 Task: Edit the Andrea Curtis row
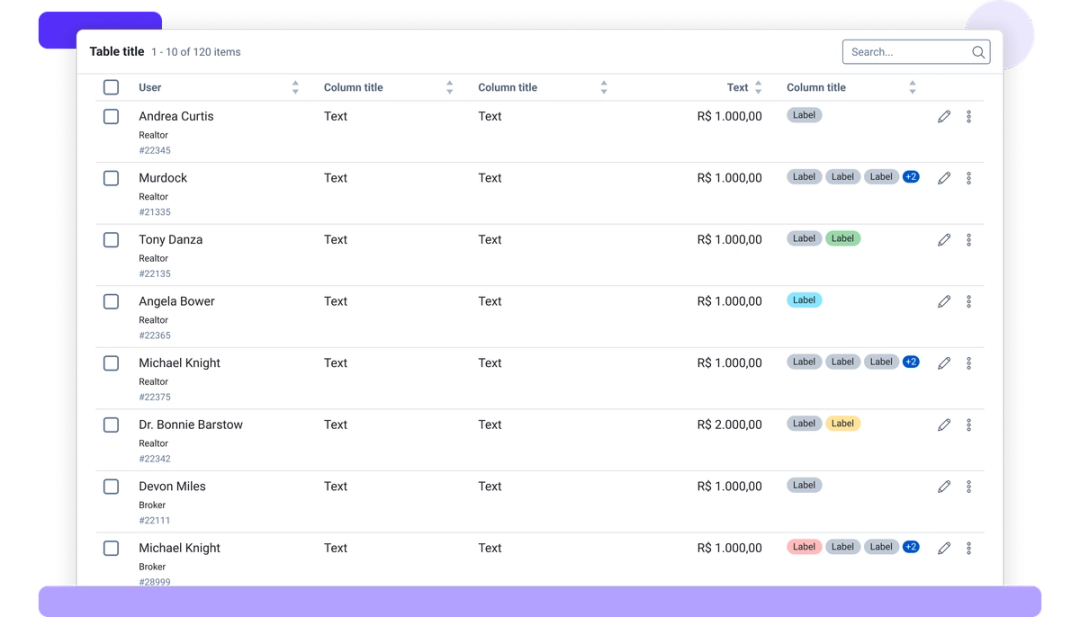tap(944, 116)
